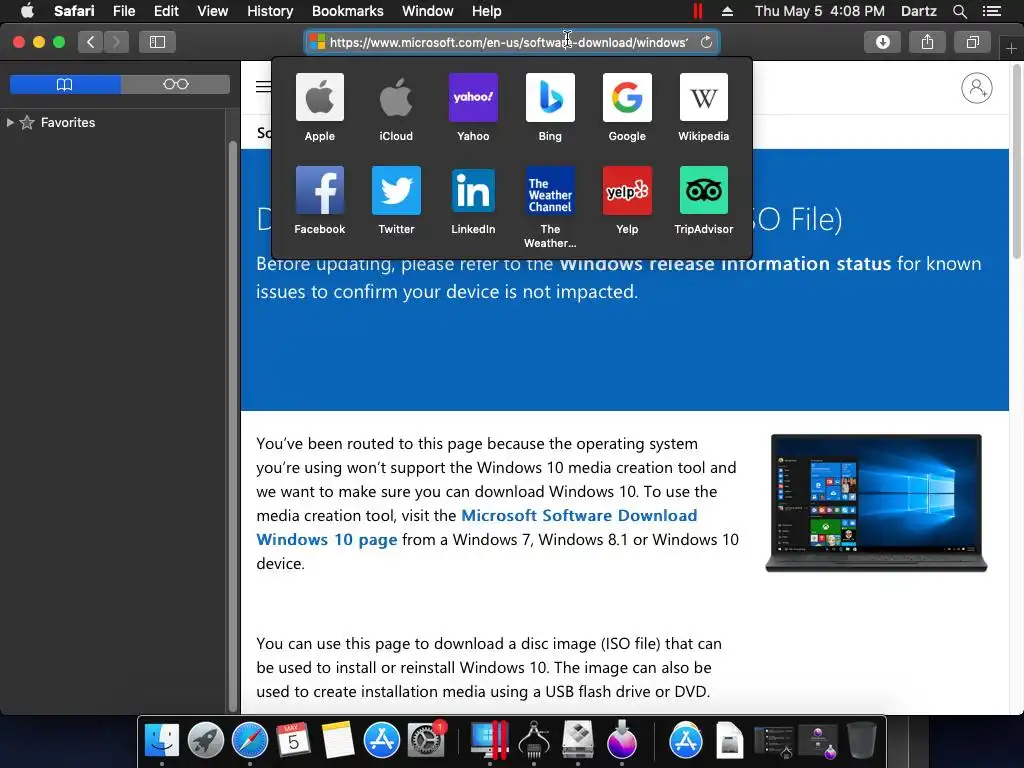The image size is (1024, 768).
Task: Follow the Windows 10 page link
Action: [x=327, y=539]
